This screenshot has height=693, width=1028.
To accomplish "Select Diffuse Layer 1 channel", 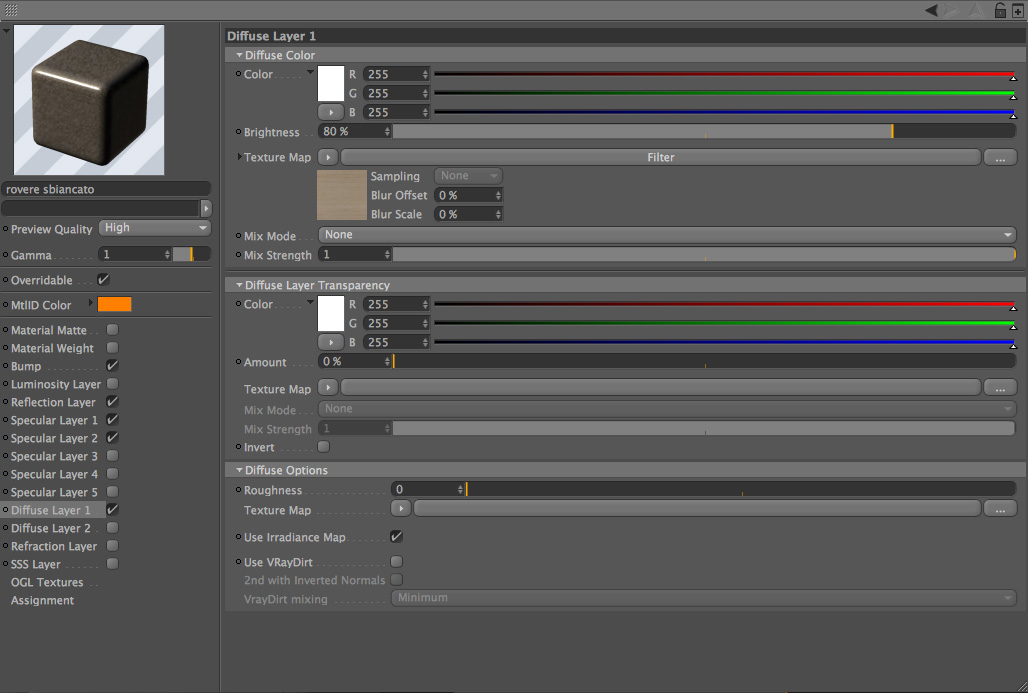I will click(x=50, y=510).
